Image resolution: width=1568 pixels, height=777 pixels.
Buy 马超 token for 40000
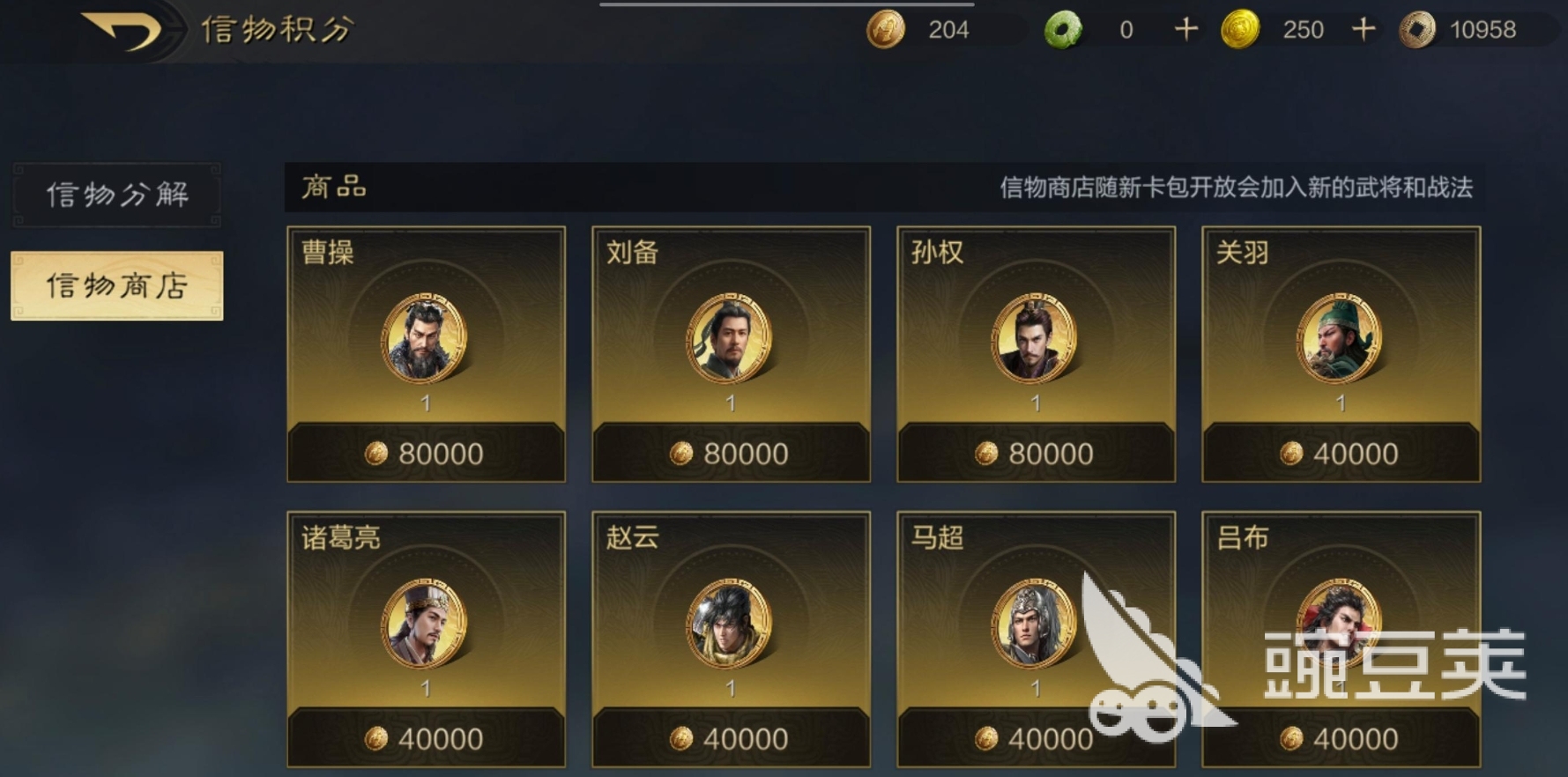tap(1036, 738)
